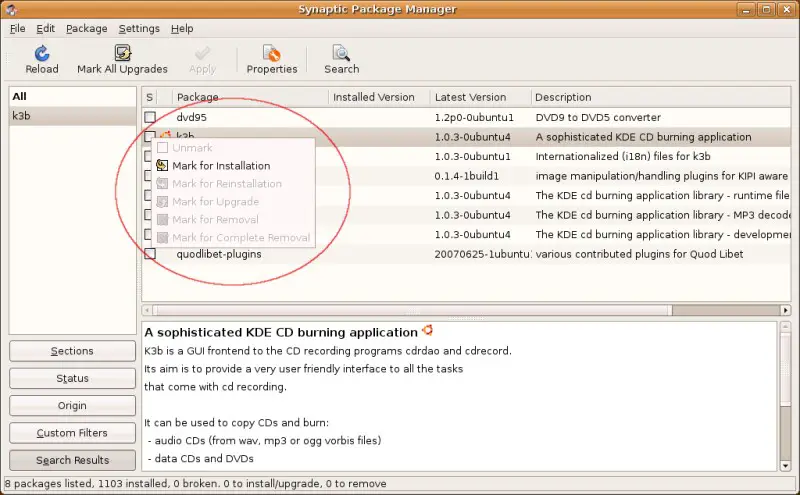Click the Origin filter button
This screenshot has height=495, width=800.
[x=72, y=406]
